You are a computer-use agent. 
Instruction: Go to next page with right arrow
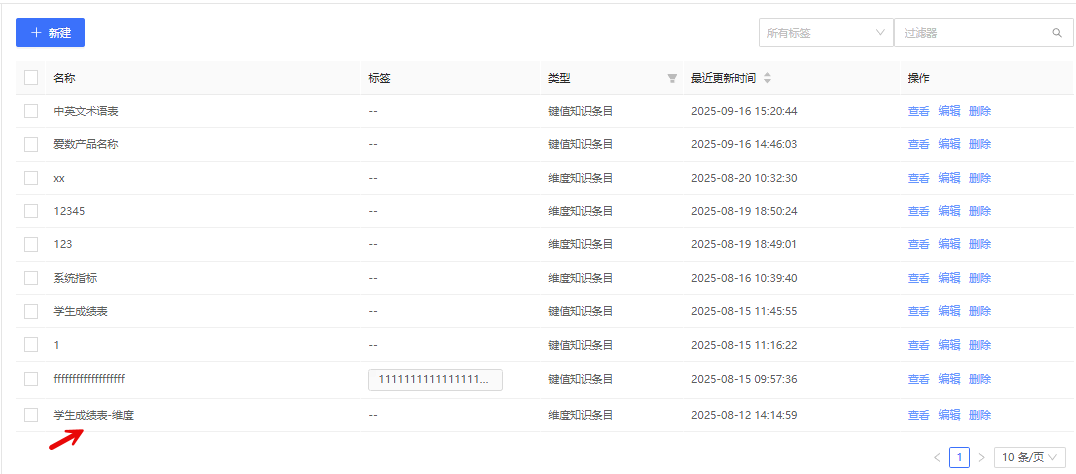pyautogui.click(x=981, y=457)
